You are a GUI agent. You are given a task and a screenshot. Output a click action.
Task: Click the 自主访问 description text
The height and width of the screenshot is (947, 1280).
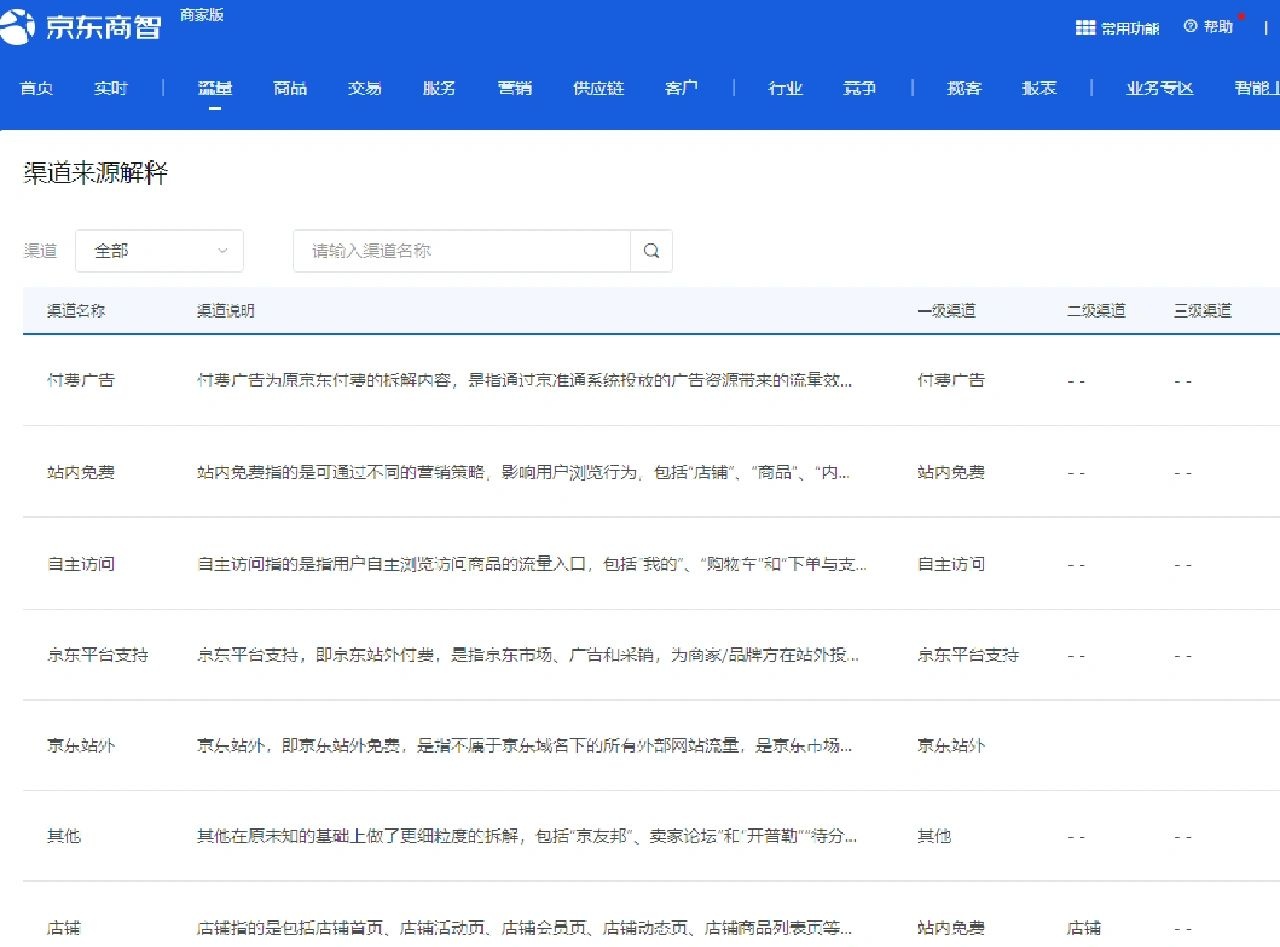click(532, 564)
